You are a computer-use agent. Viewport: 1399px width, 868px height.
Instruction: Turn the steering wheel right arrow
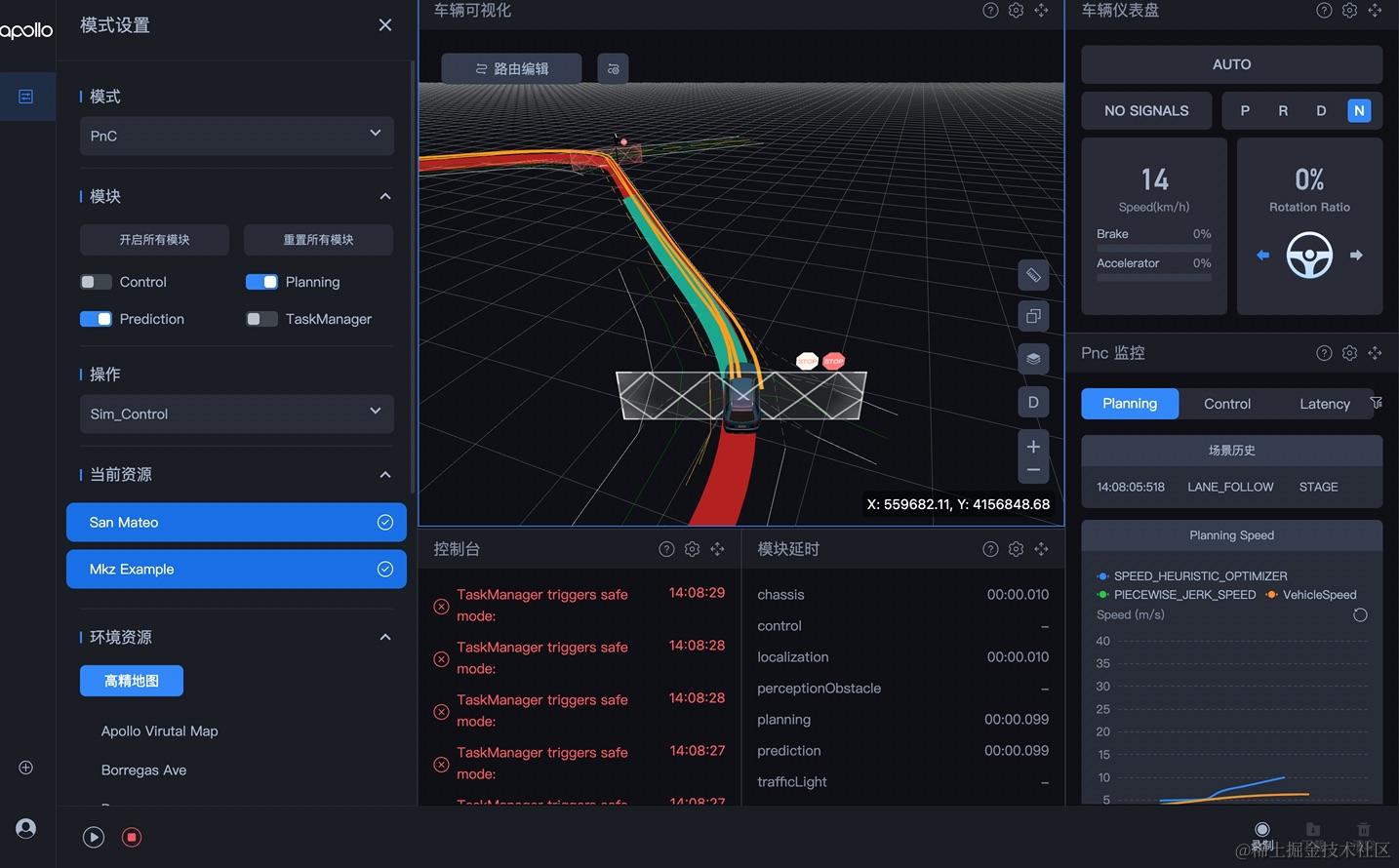click(1356, 255)
